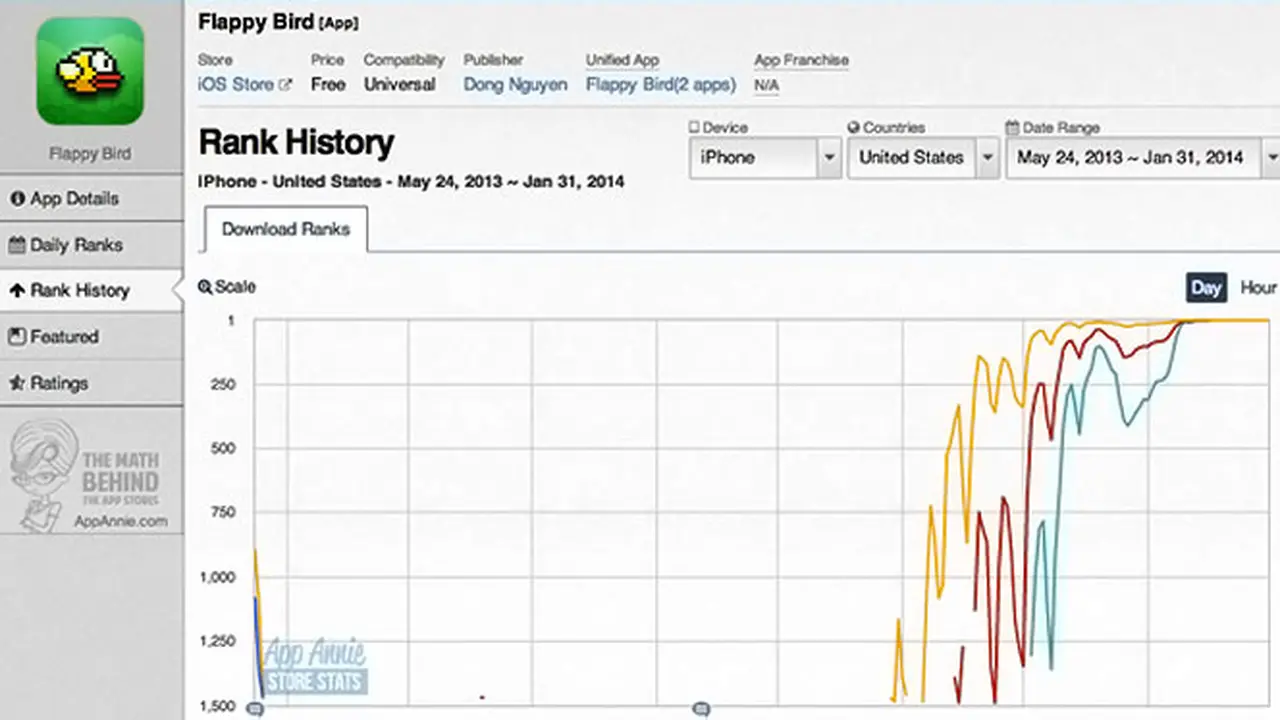Click the Ratings star icon
The width and height of the screenshot is (1280, 720).
coord(17,383)
